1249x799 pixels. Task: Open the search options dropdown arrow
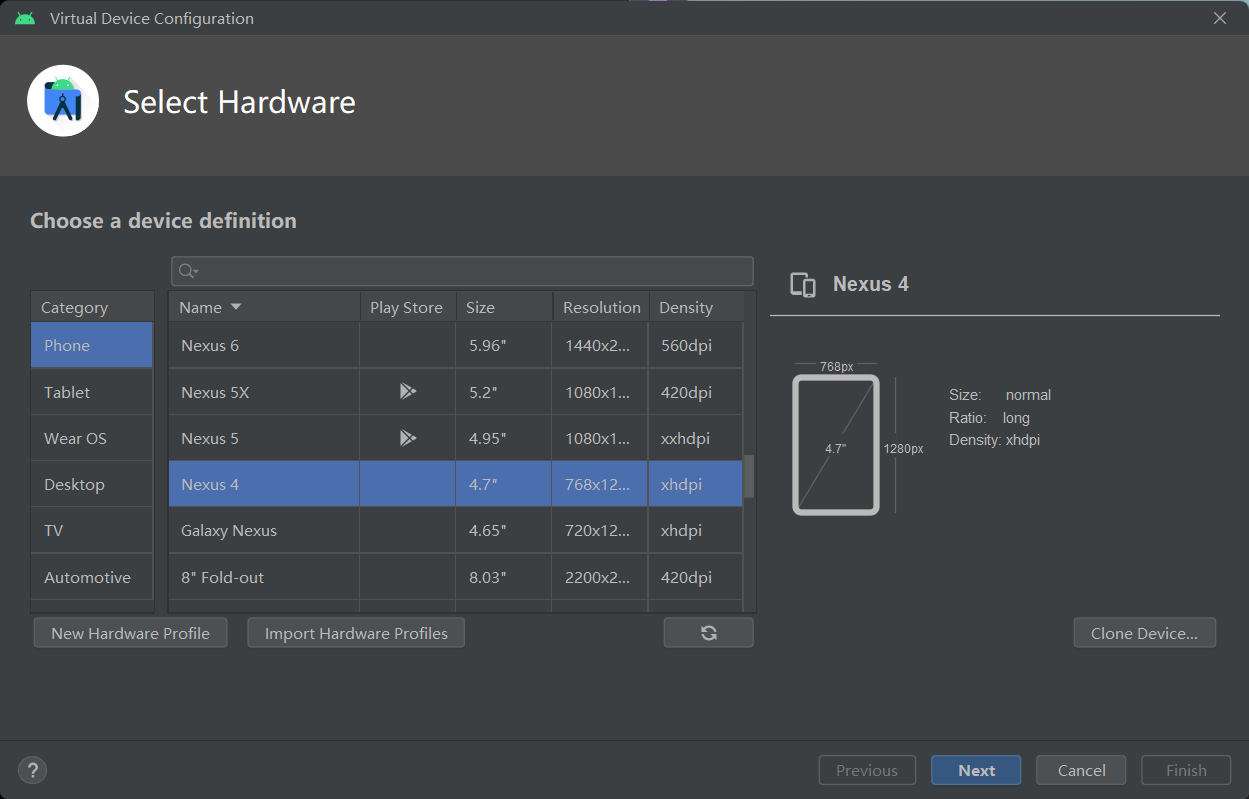pyautogui.click(x=196, y=272)
